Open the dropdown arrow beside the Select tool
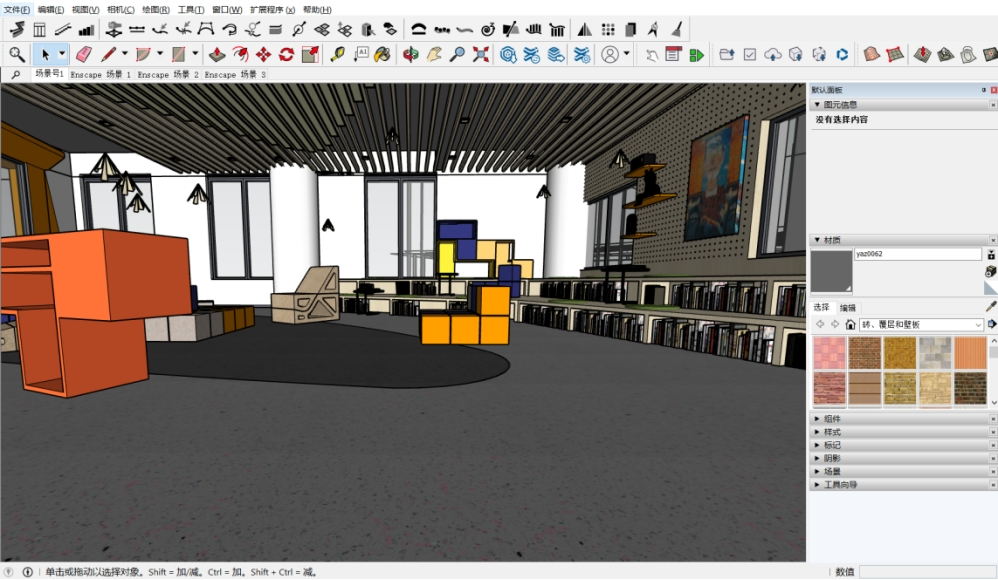998x580 pixels. click(62, 54)
